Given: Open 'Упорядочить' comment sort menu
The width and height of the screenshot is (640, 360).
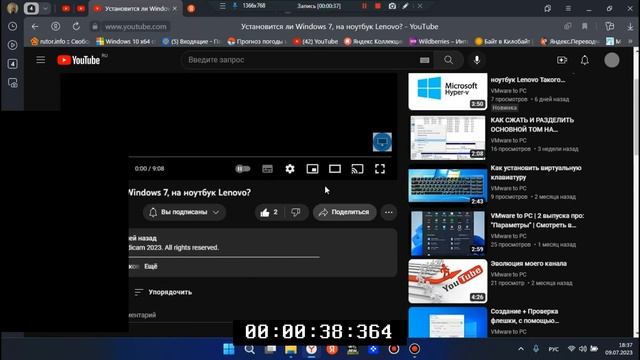Looking at the screenshot, I should point(163,292).
